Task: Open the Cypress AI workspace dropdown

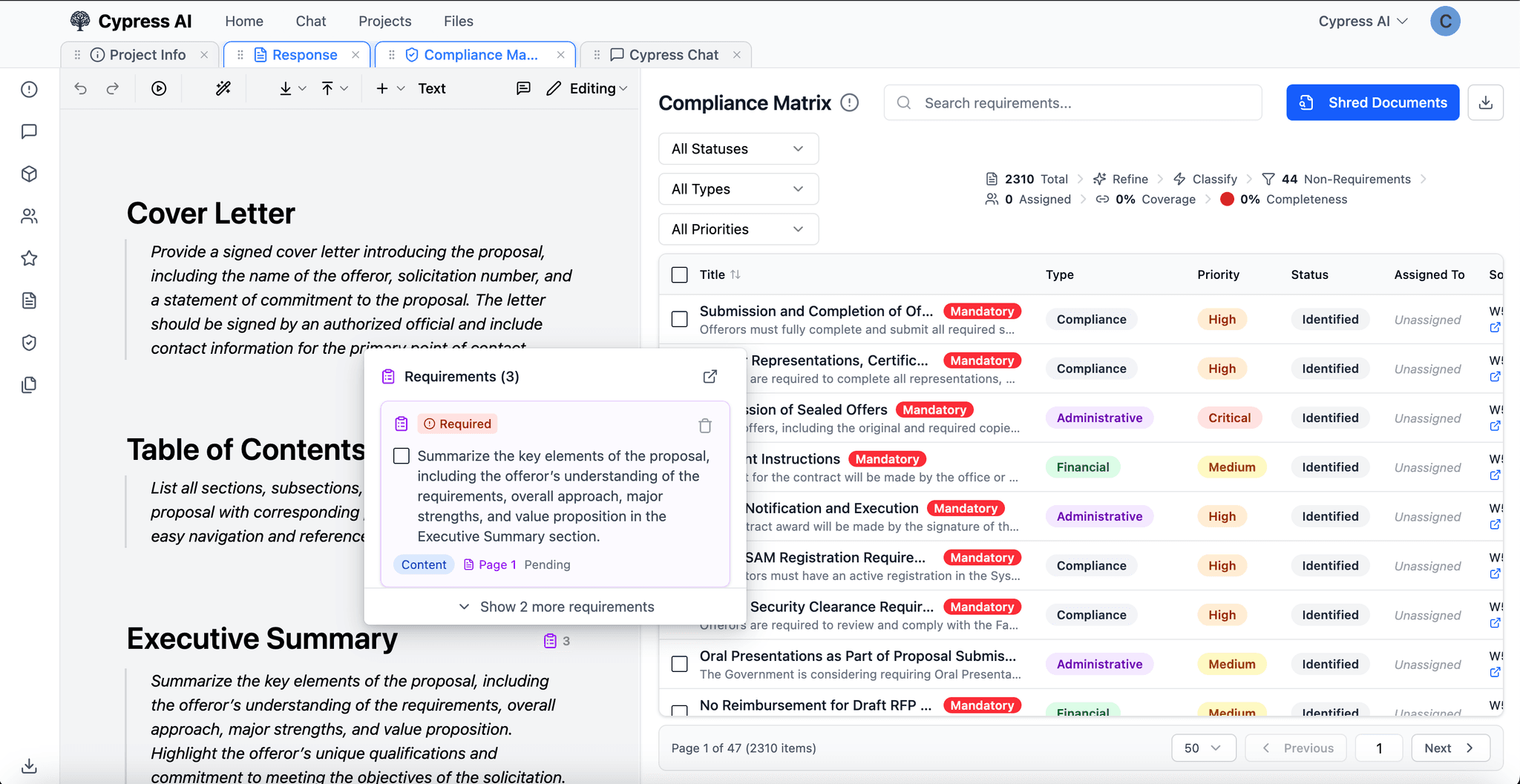Action: 1363,22
